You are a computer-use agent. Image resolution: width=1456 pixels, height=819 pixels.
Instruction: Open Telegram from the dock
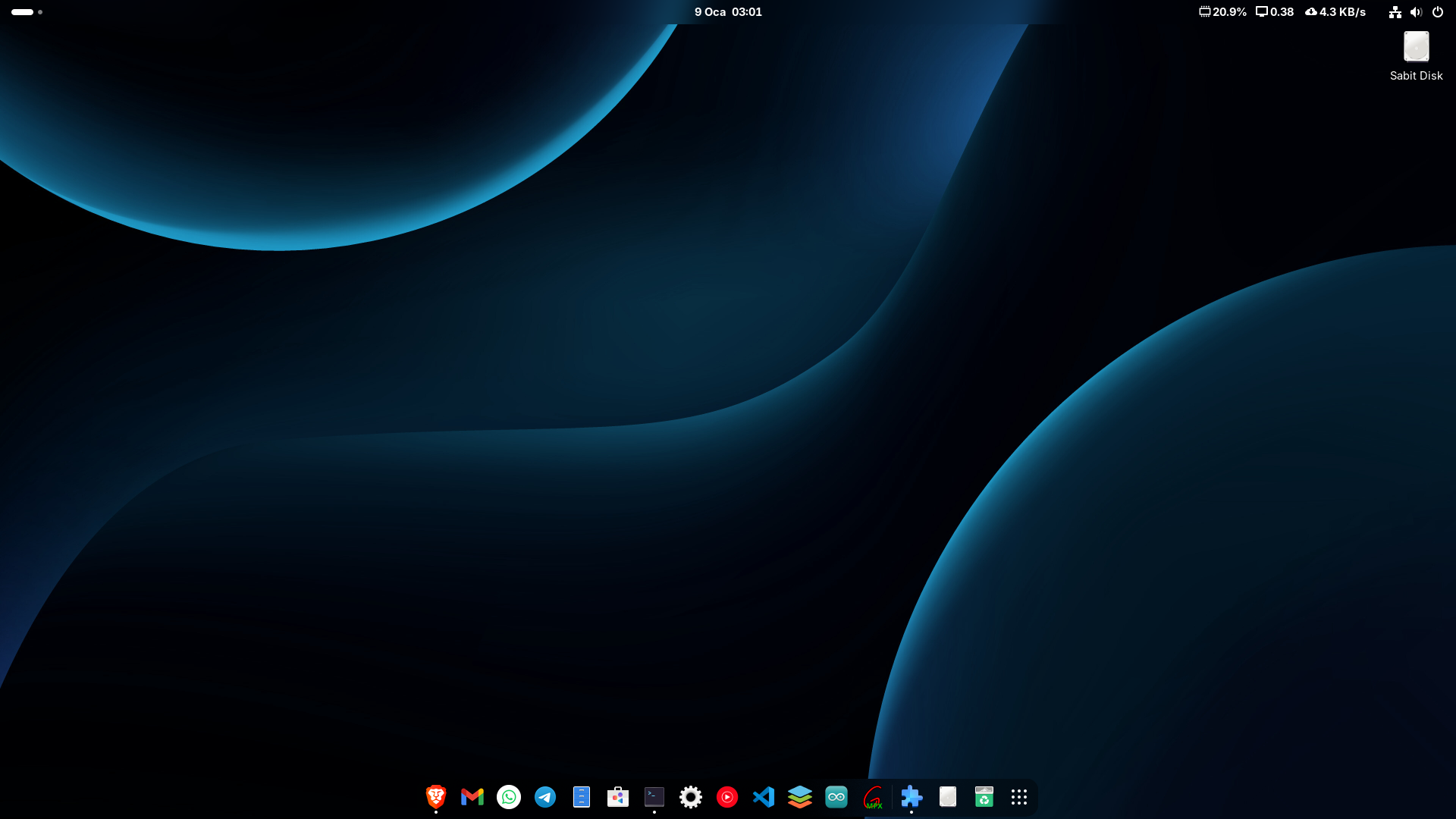coord(545,797)
